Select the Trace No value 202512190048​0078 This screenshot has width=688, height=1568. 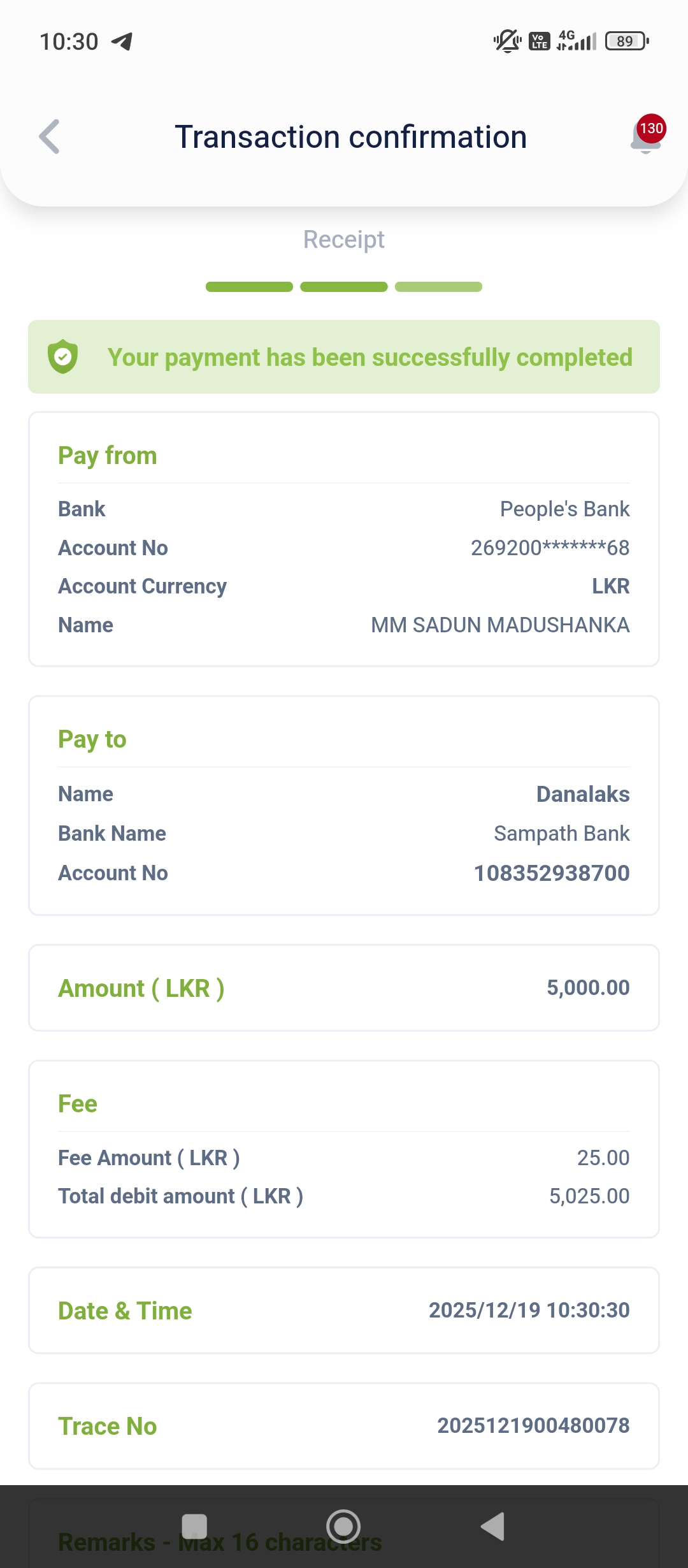pyautogui.click(x=533, y=1425)
